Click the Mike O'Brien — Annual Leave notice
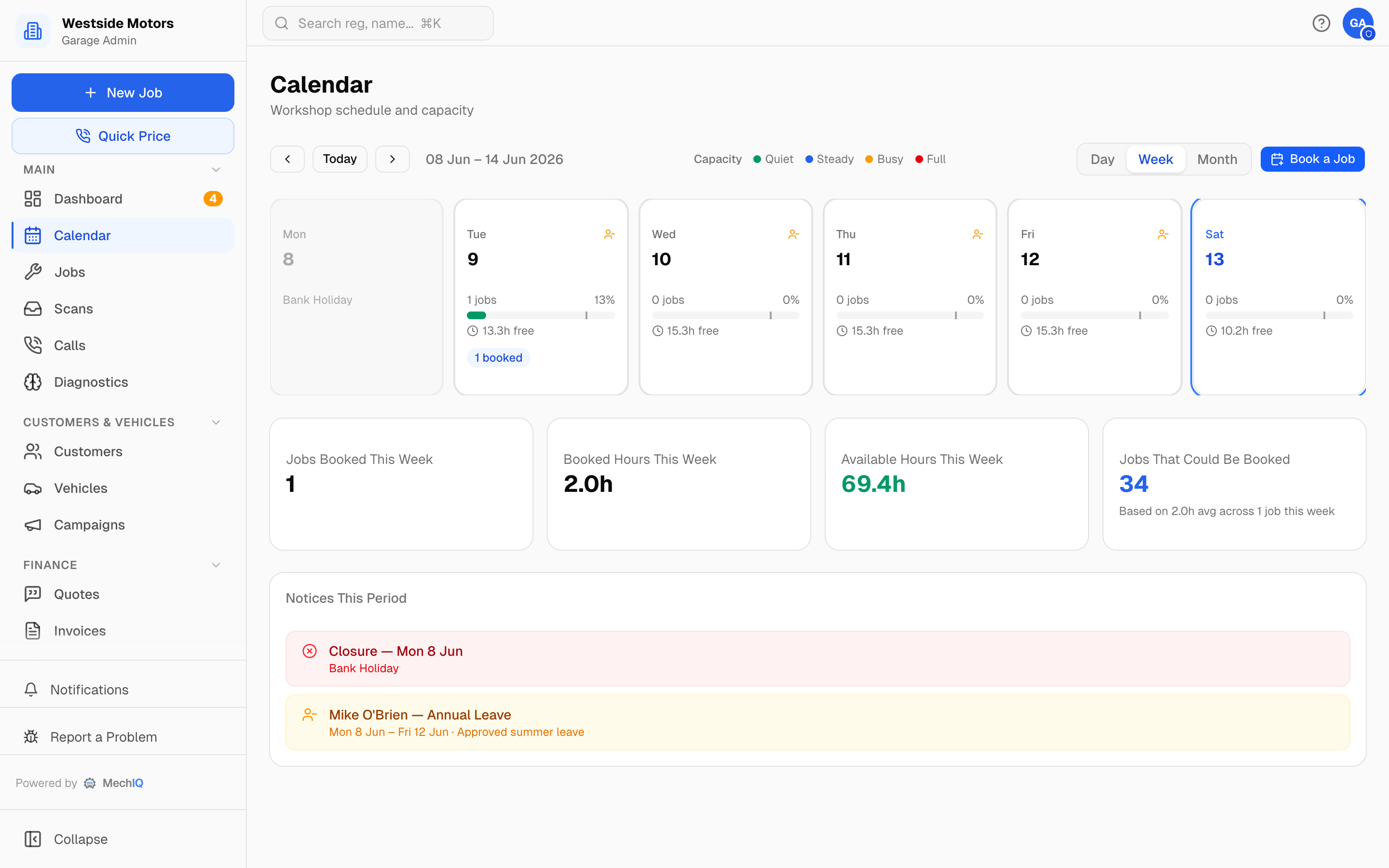This screenshot has width=1389, height=868. tap(817, 722)
